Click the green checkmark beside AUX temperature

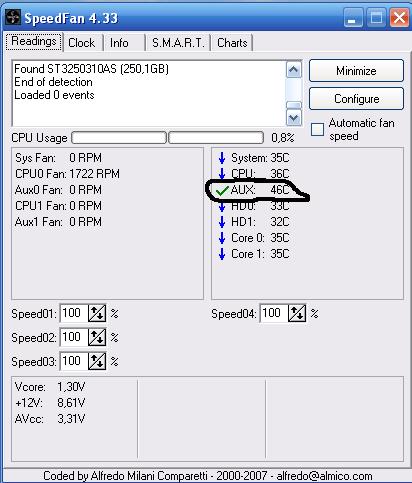[222, 191]
